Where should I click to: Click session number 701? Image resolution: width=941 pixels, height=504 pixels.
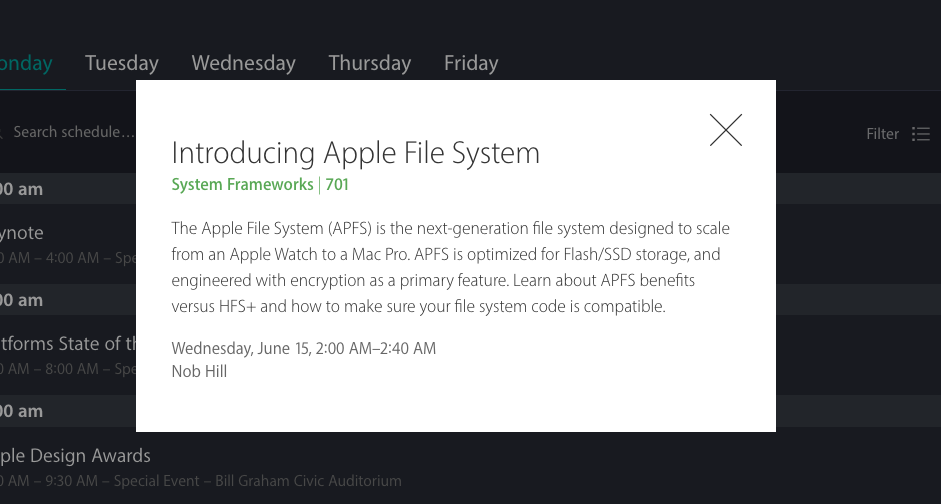click(337, 184)
